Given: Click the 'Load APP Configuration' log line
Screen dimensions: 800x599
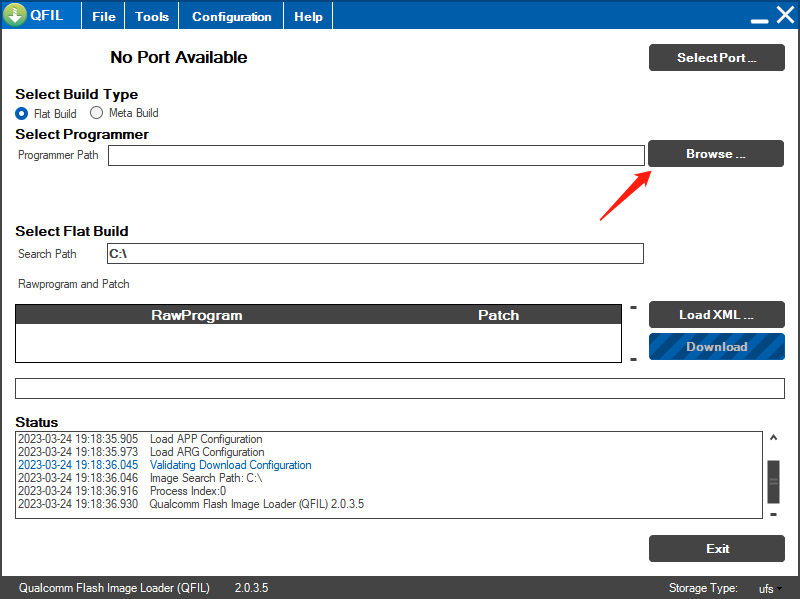Looking at the screenshot, I should pyautogui.click(x=206, y=439).
